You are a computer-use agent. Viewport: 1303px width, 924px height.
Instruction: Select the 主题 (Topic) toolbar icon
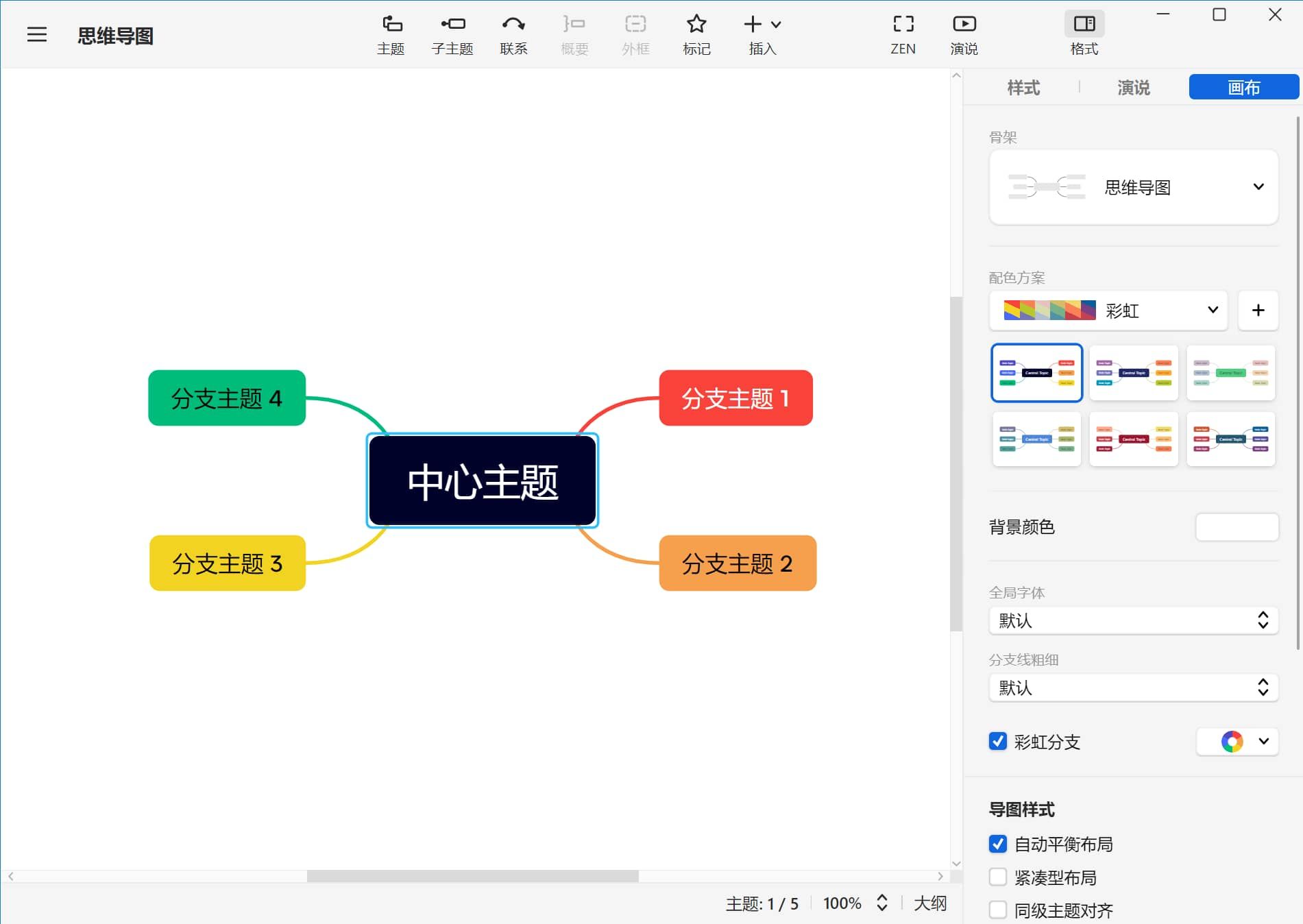[391, 32]
